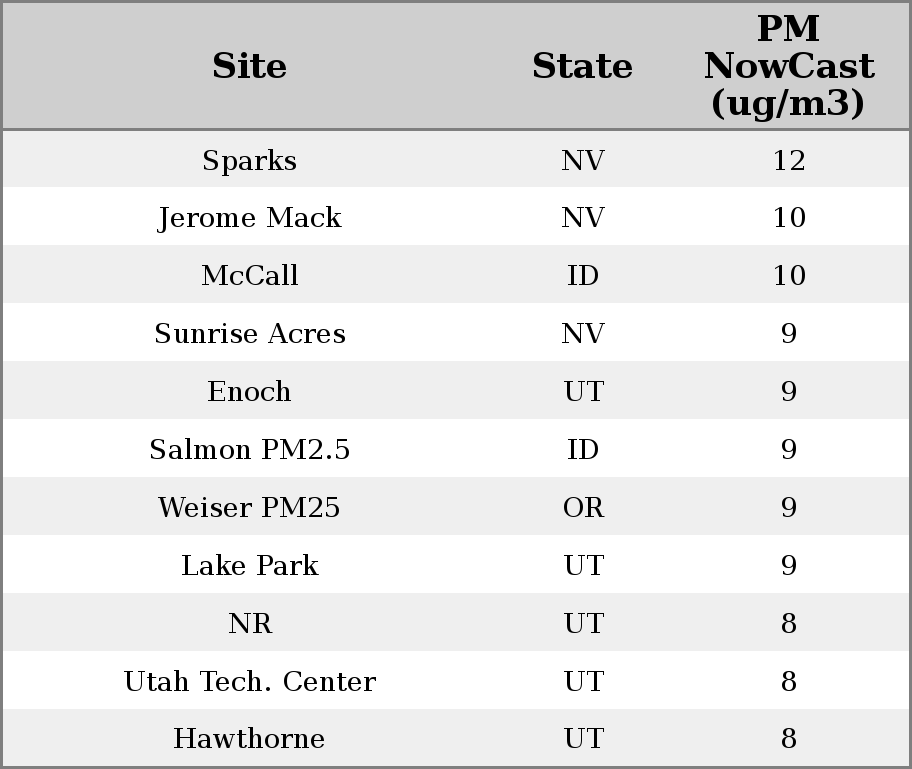The width and height of the screenshot is (912, 769).
Task: Click the ID state cell for McCall
Action: point(583,276)
